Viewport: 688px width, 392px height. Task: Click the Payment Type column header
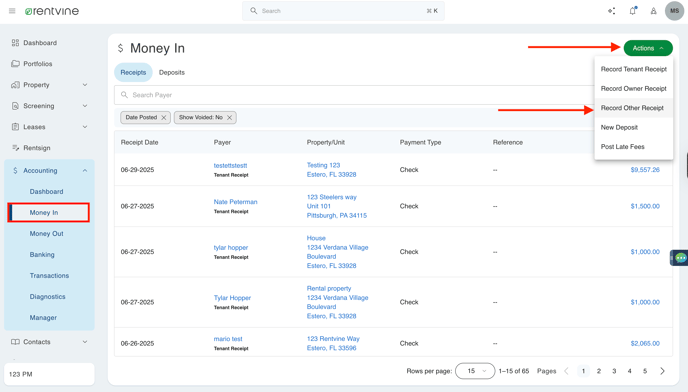420,142
